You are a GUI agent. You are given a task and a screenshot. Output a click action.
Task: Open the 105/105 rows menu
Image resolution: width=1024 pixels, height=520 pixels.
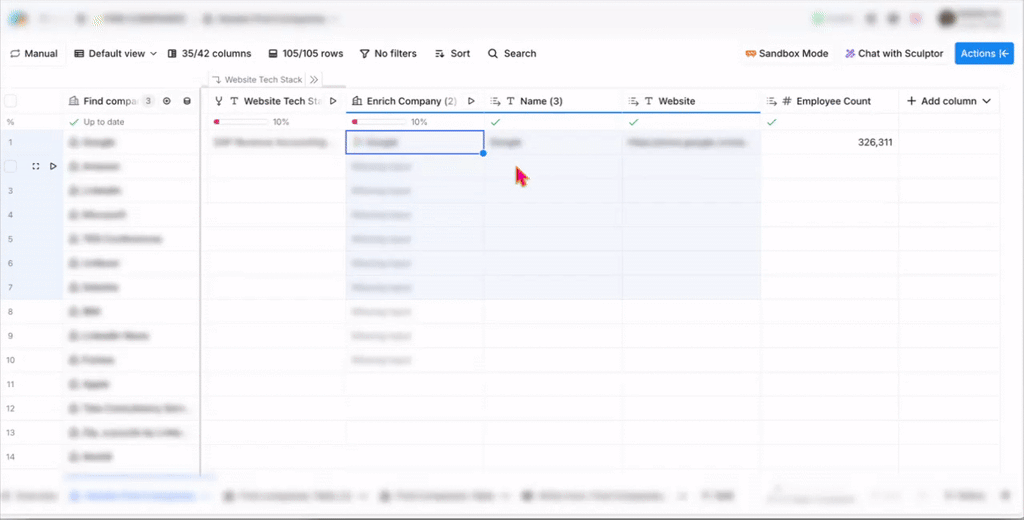coord(304,54)
